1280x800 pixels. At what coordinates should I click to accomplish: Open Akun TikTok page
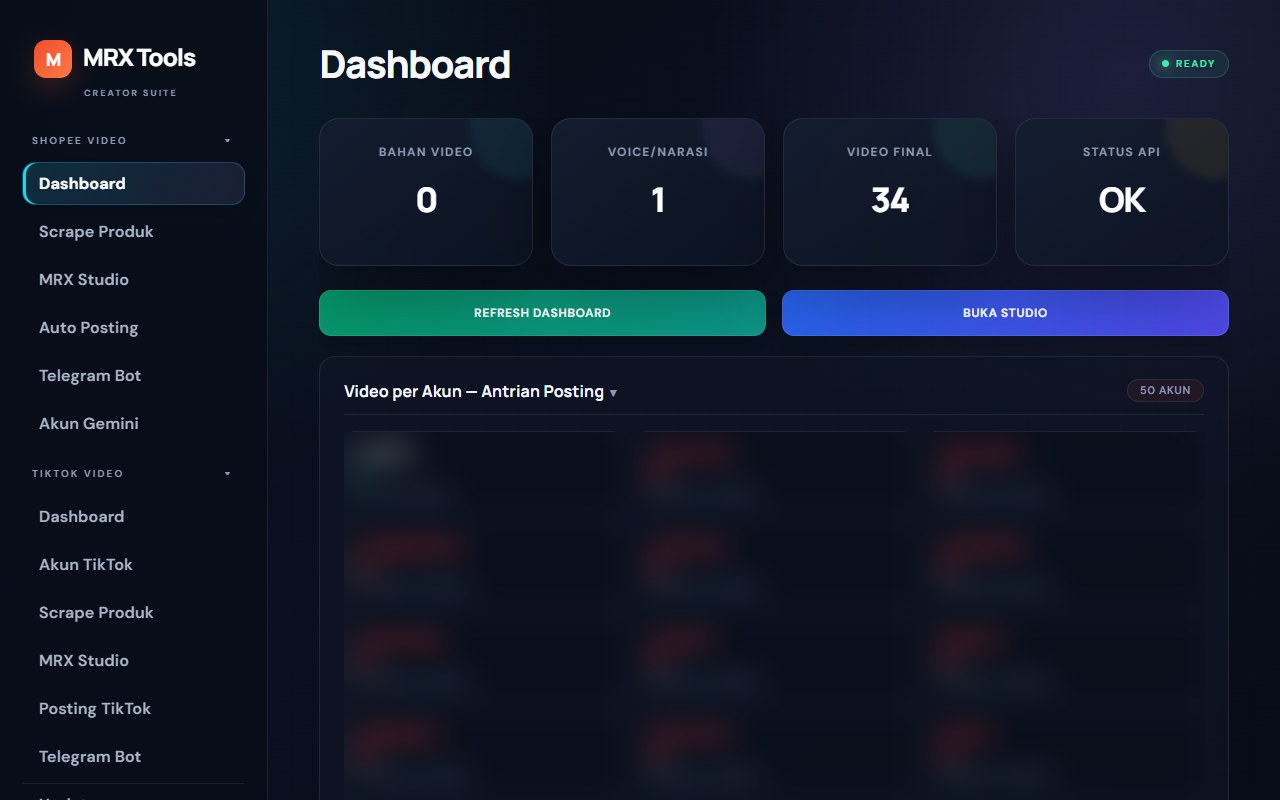134,564
